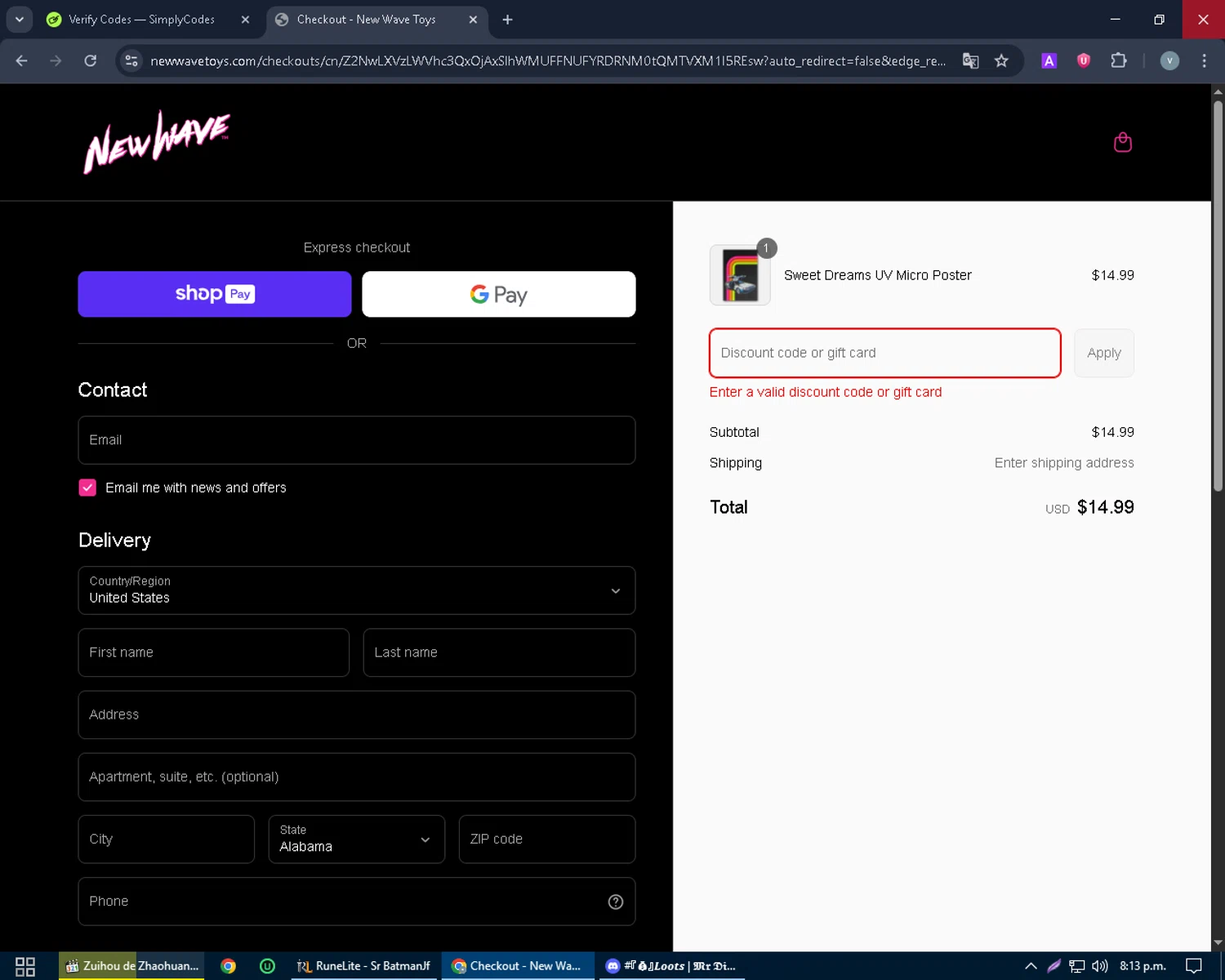Focus the Address field

357,715
